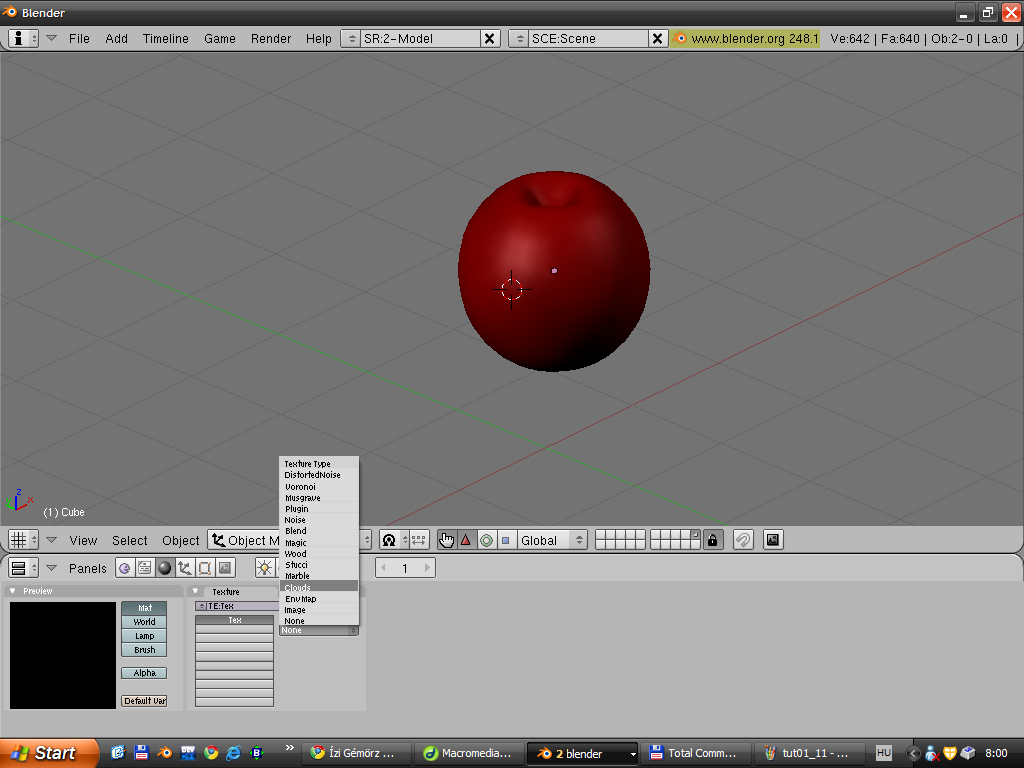The width and height of the screenshot is (1024, 768).
Task: Select the rotate manipulator ring icon
Action: (x=486, y=540)
